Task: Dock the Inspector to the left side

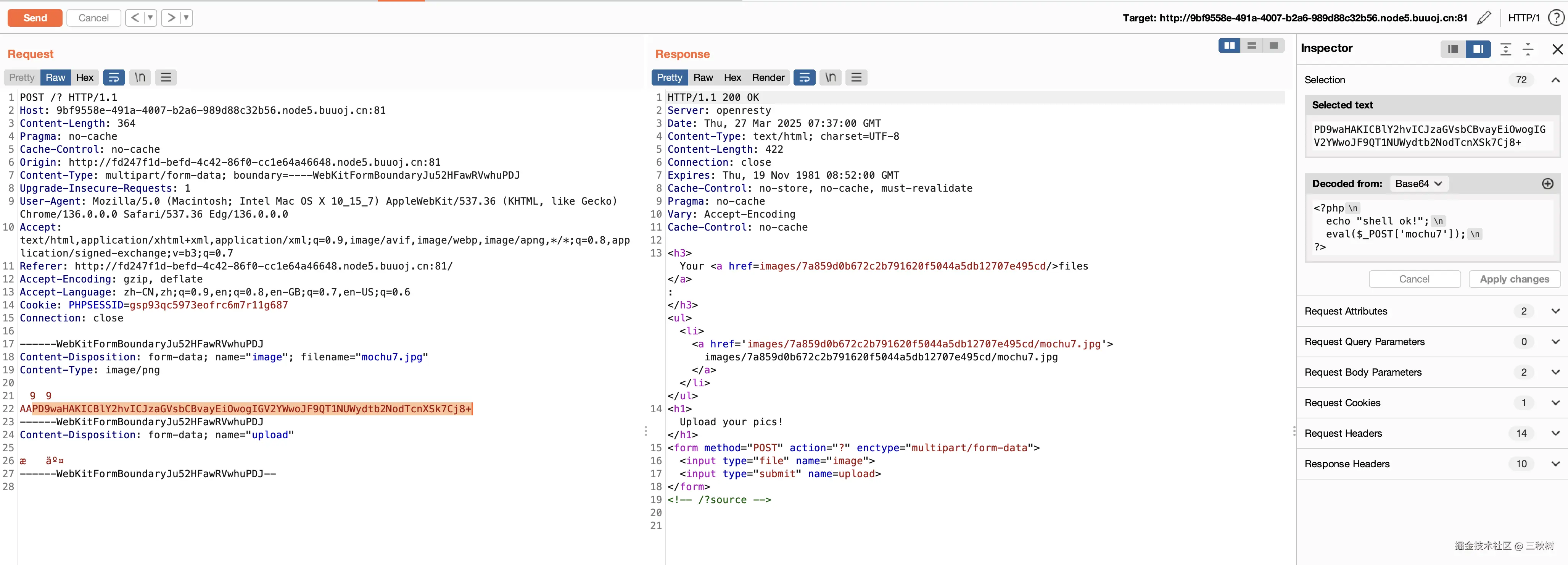Action: point(1453,49)
